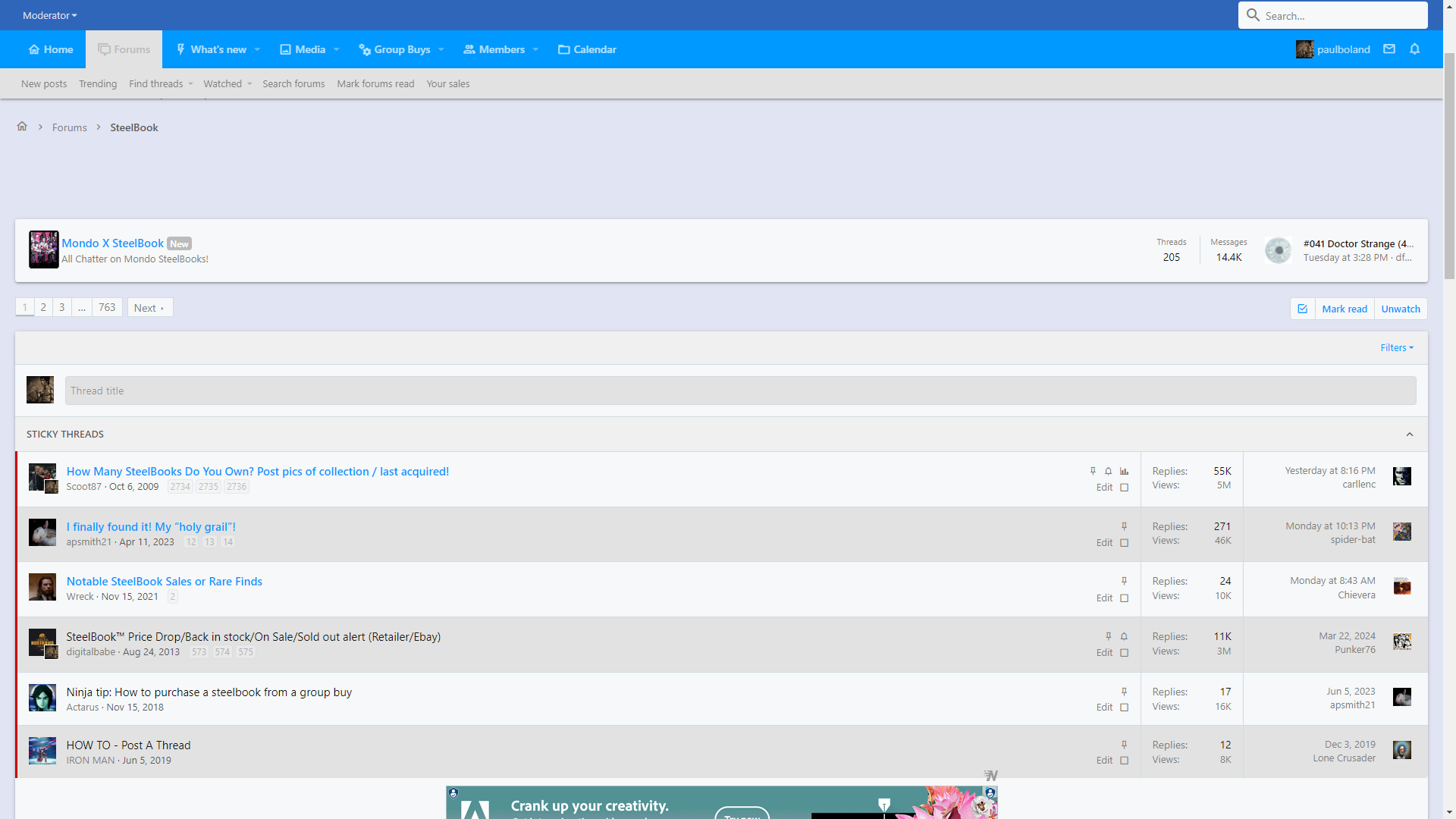
Task: Go to the Home tab
Action: click(x=51, y=49)
